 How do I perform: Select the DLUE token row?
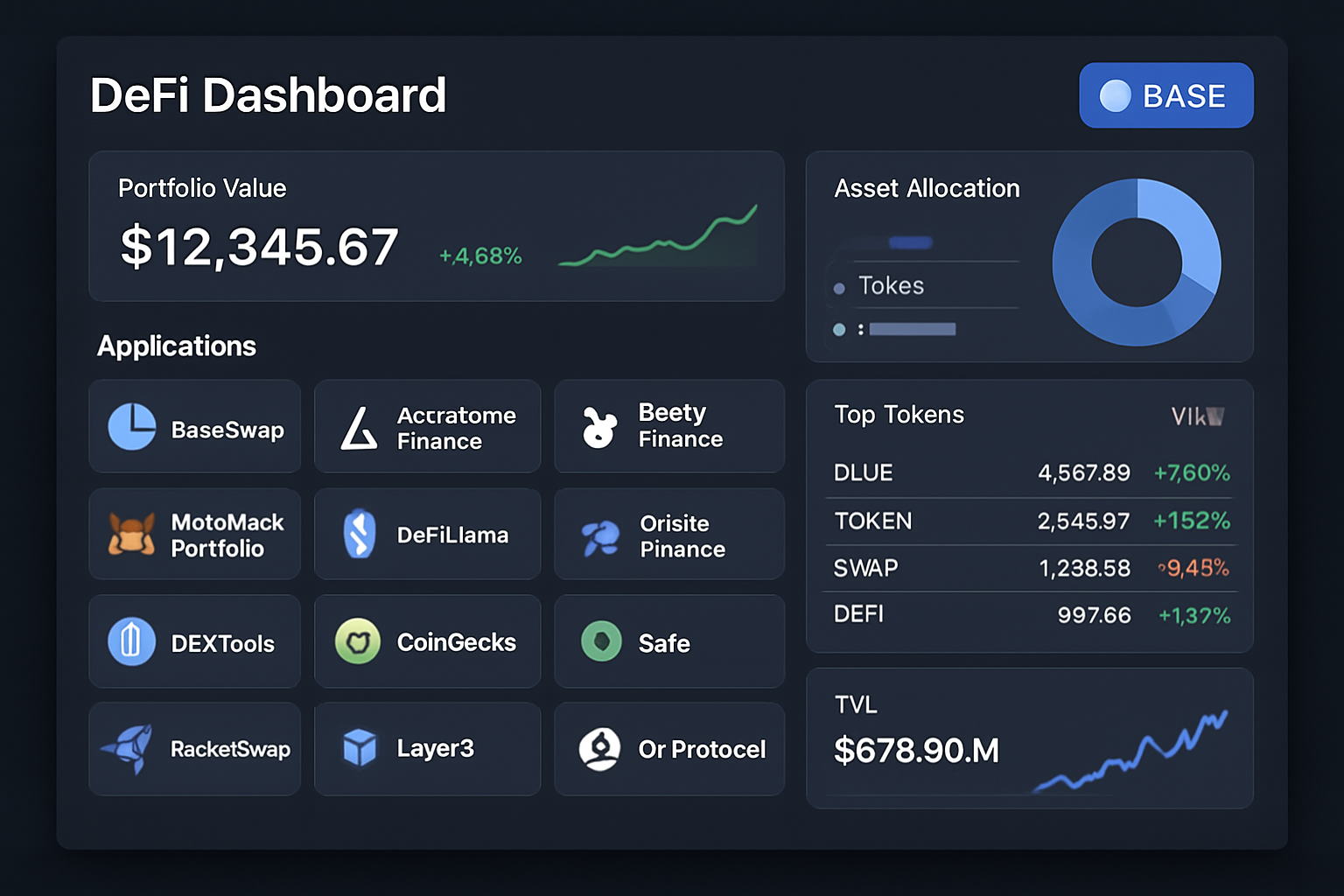tap(1029, 473)
